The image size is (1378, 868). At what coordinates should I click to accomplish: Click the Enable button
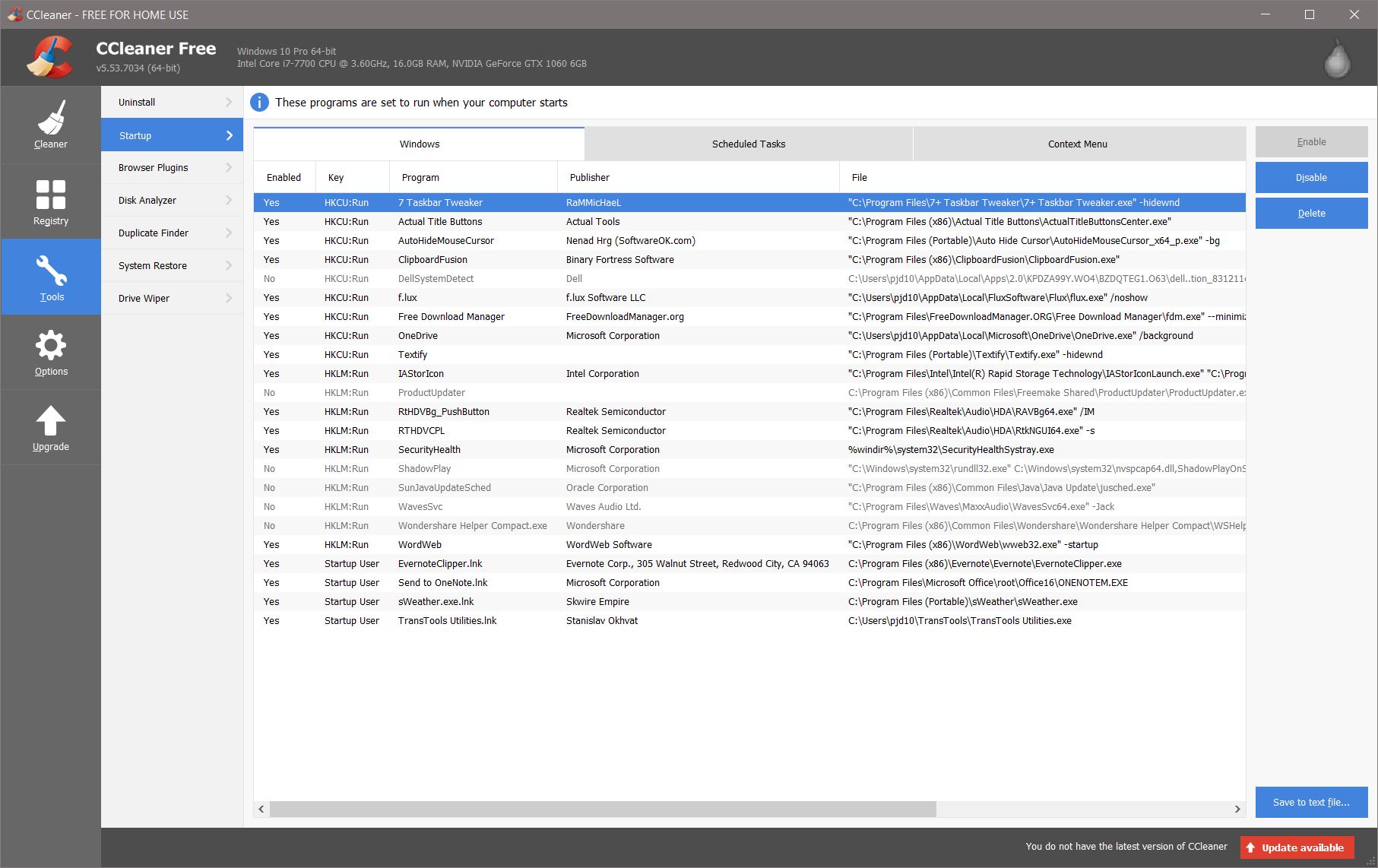coord(1311,142)
